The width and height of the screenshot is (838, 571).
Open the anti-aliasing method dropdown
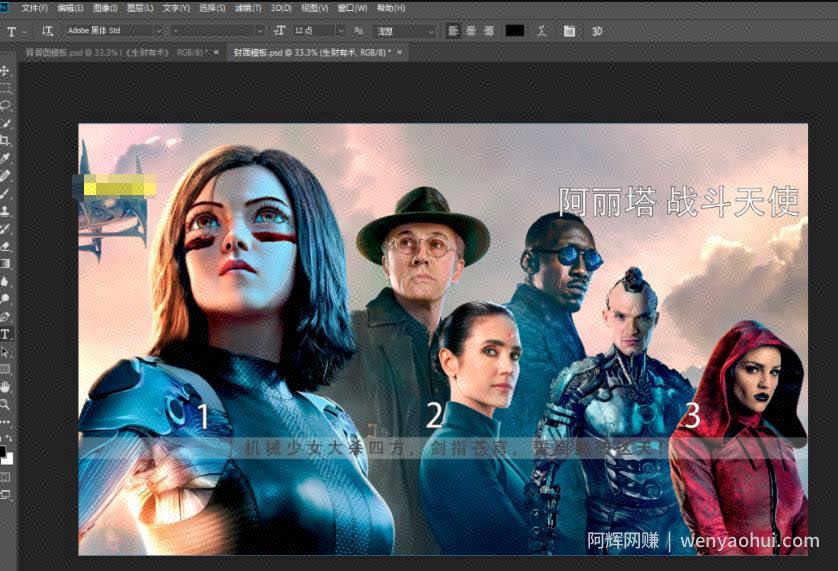click(x=405, y=31)
